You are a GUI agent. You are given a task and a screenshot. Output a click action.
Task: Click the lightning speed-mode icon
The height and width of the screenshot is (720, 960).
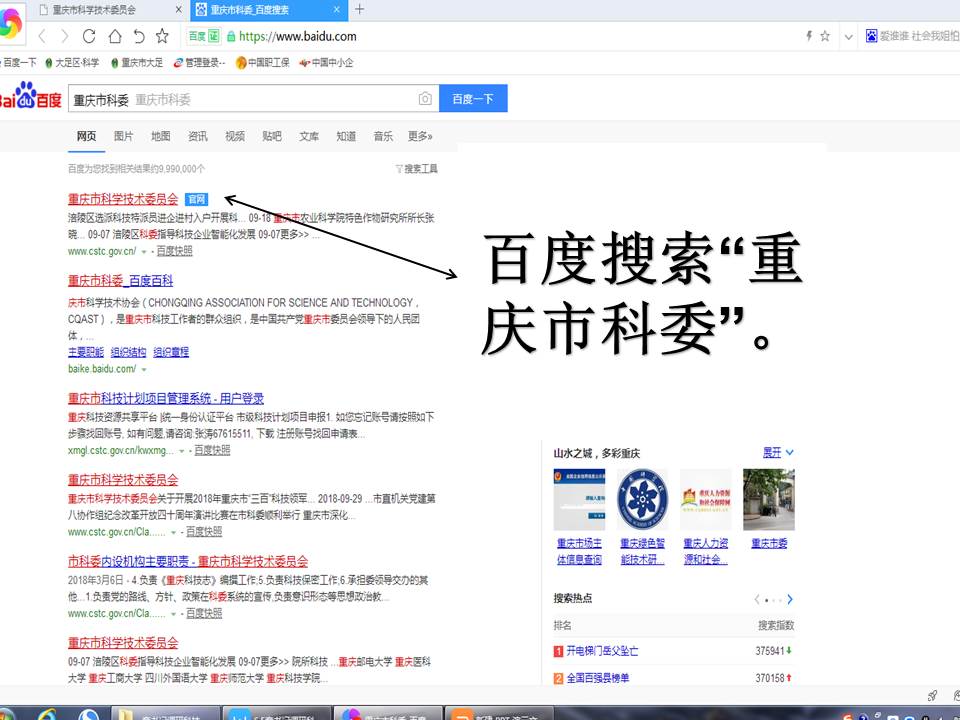[809, 36]
